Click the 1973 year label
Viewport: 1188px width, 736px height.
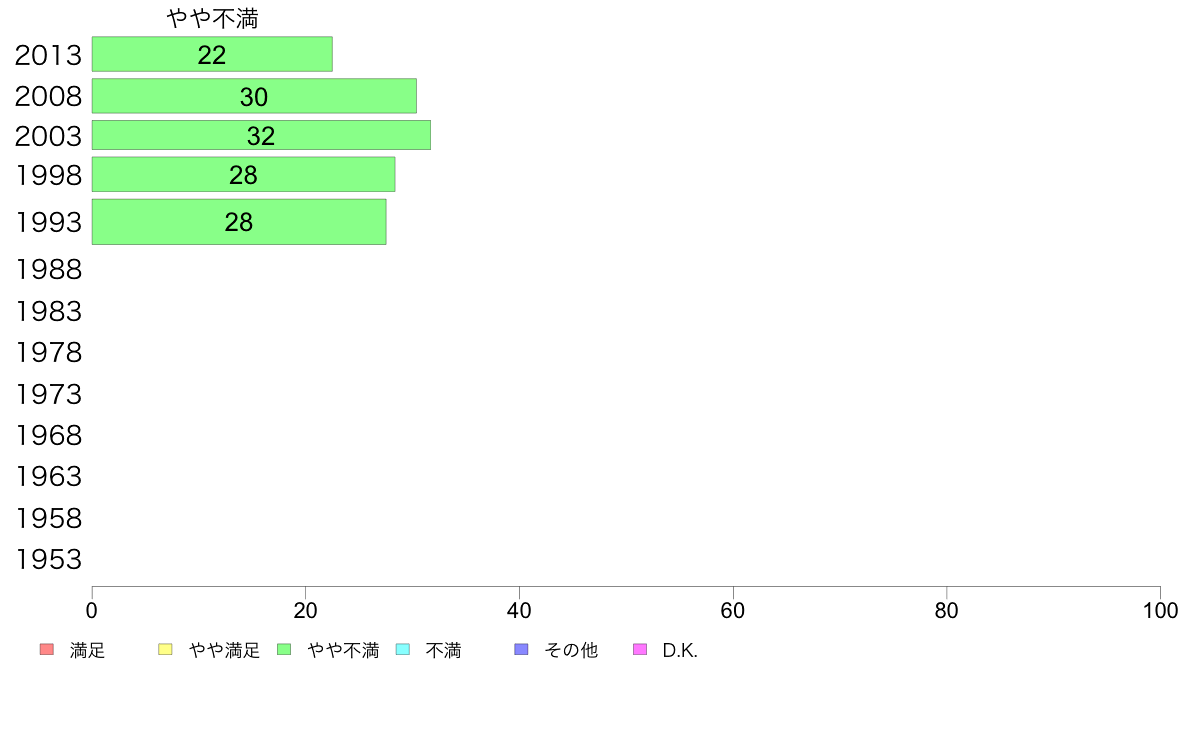(48, 394)
